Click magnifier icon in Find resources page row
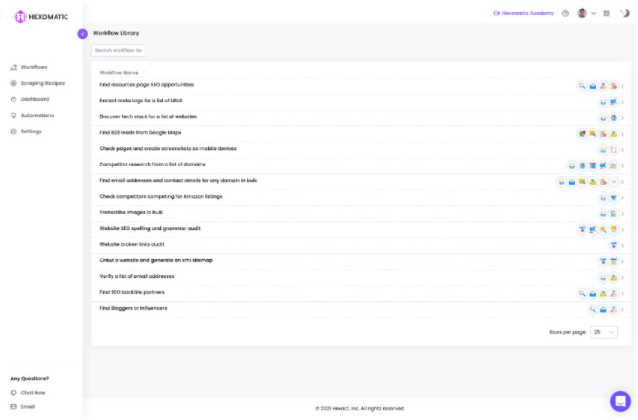The image size is (638, 420). pos(582,86)
